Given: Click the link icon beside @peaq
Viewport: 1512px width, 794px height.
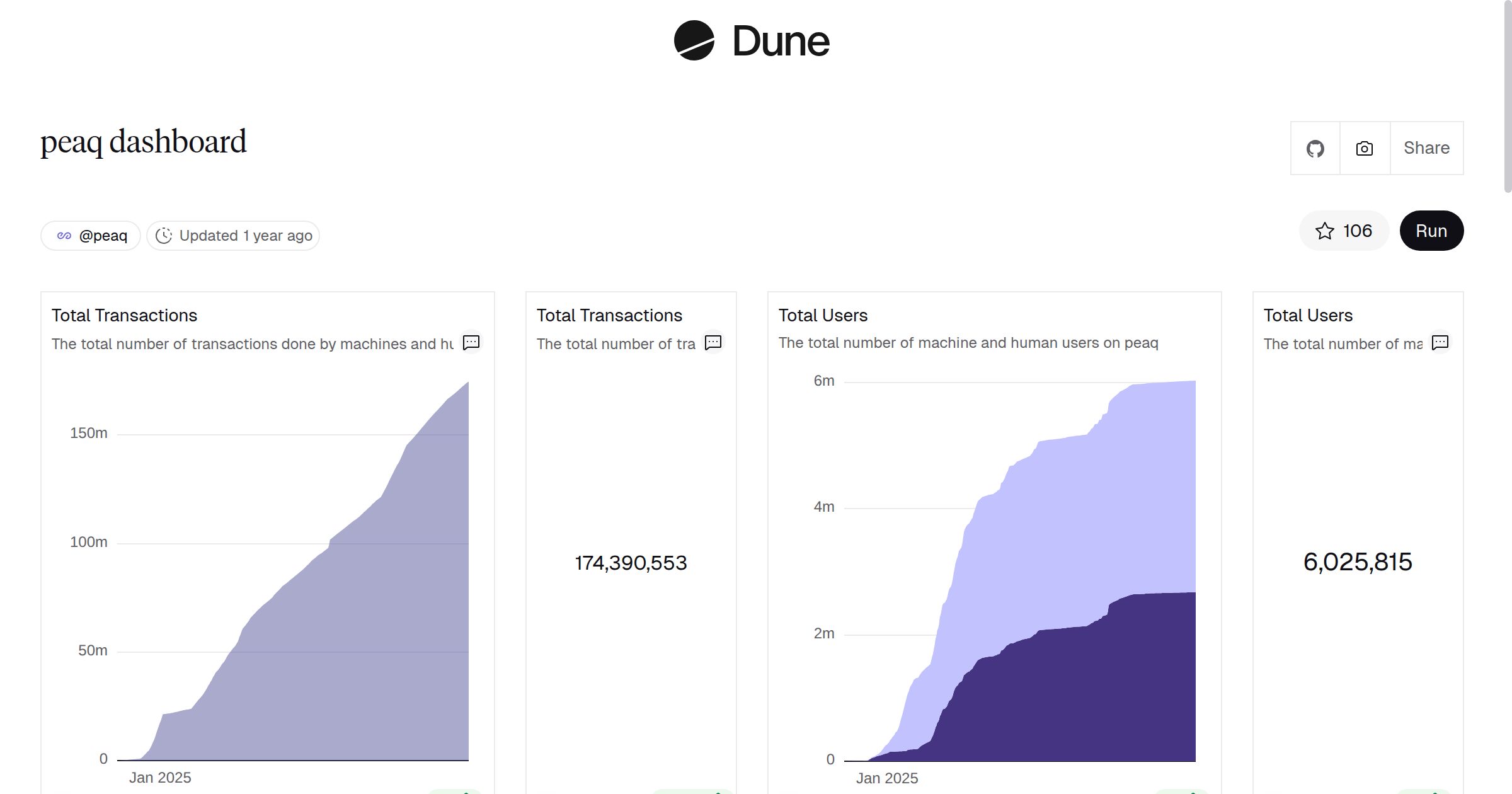Looking at the screenshot, I should [x=63, y=235].
